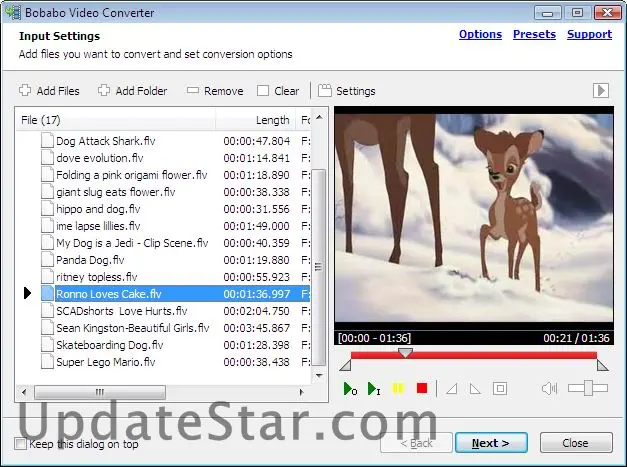Click the Add Folder toolbar button
The height and width of the screenshot is (467, 627).
(x=132, y=91)
